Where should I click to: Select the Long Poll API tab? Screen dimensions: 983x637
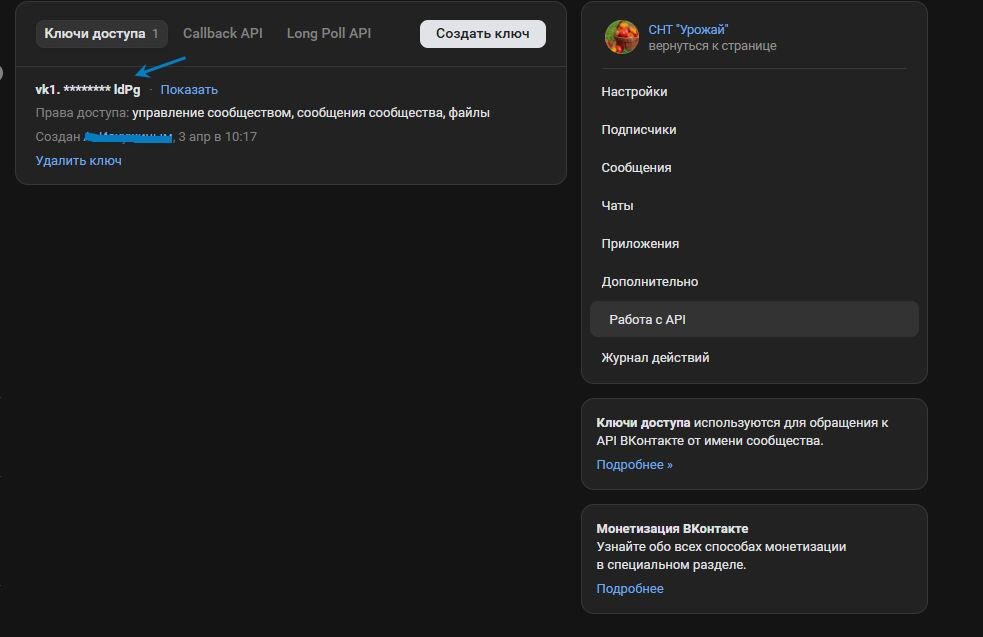328,33
